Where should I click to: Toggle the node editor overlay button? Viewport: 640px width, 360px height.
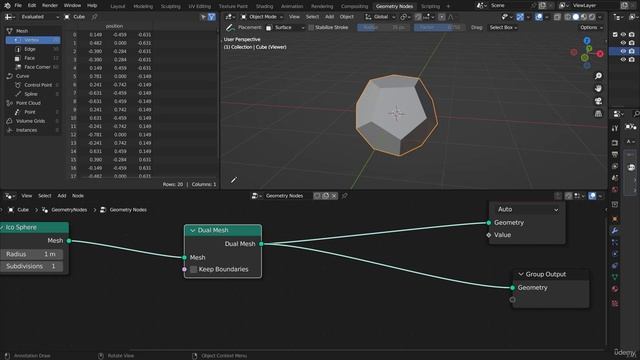pyautogui.click(x=592, y=196)
